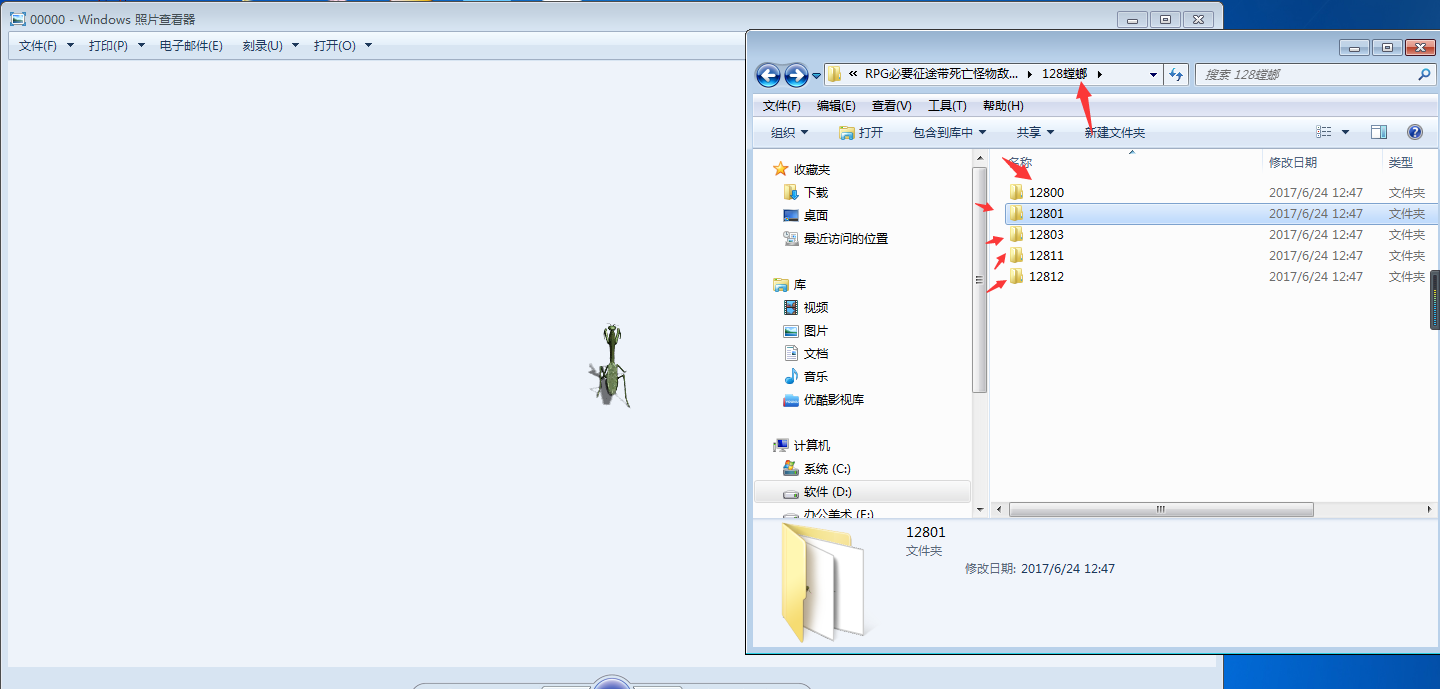Open the 组织 organize dropdown
The height and width of the screenshot is (689, 1440).
click(x=789, y=132)
